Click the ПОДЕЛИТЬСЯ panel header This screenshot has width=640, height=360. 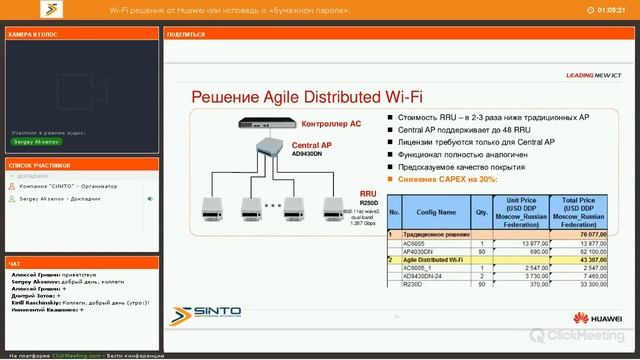399,34
